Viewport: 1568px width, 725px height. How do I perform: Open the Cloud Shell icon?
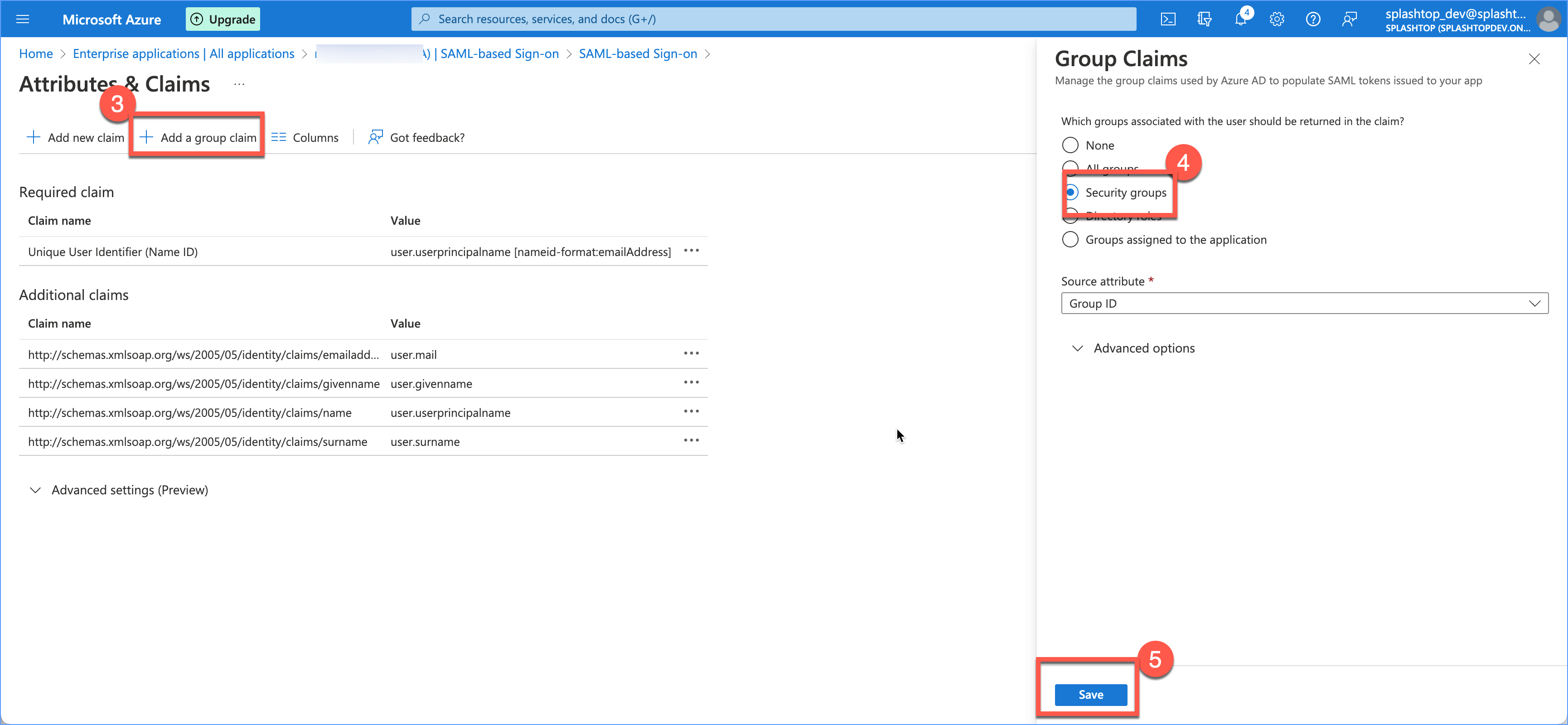[1167, 19]
